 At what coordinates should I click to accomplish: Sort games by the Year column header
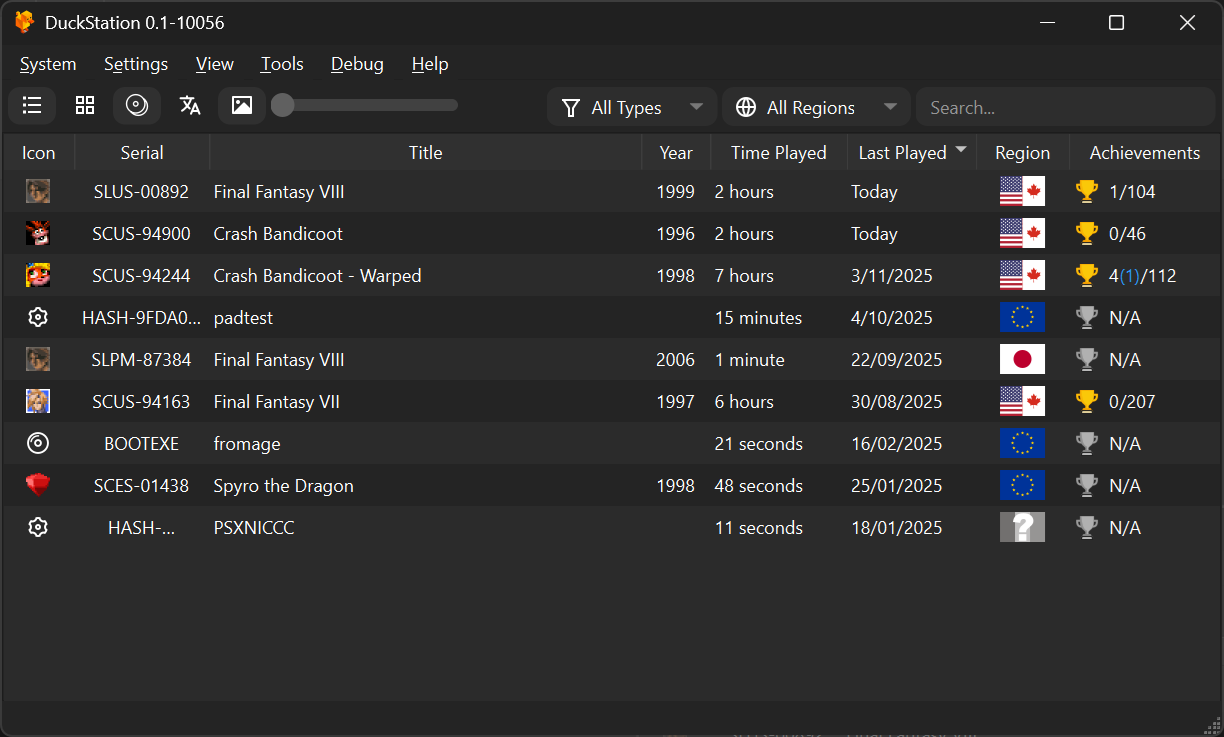[676, 152]
